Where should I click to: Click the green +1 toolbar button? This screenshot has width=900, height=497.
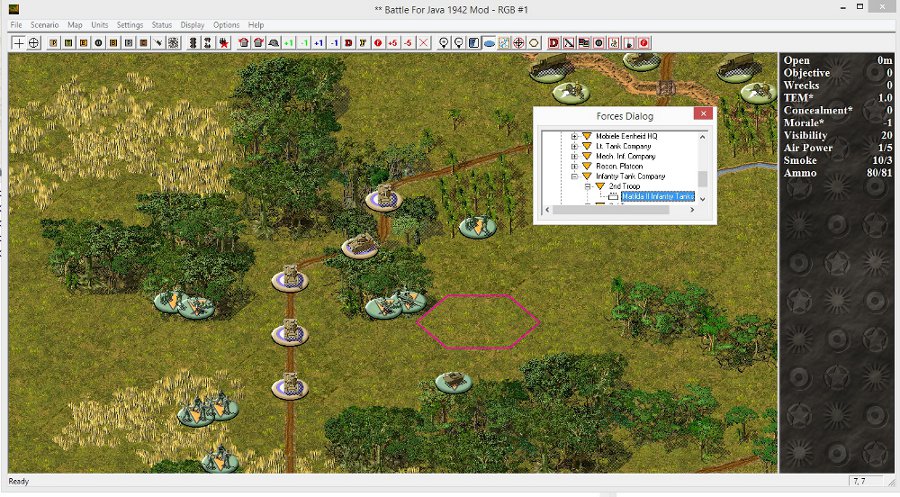(x=289, y=43)
